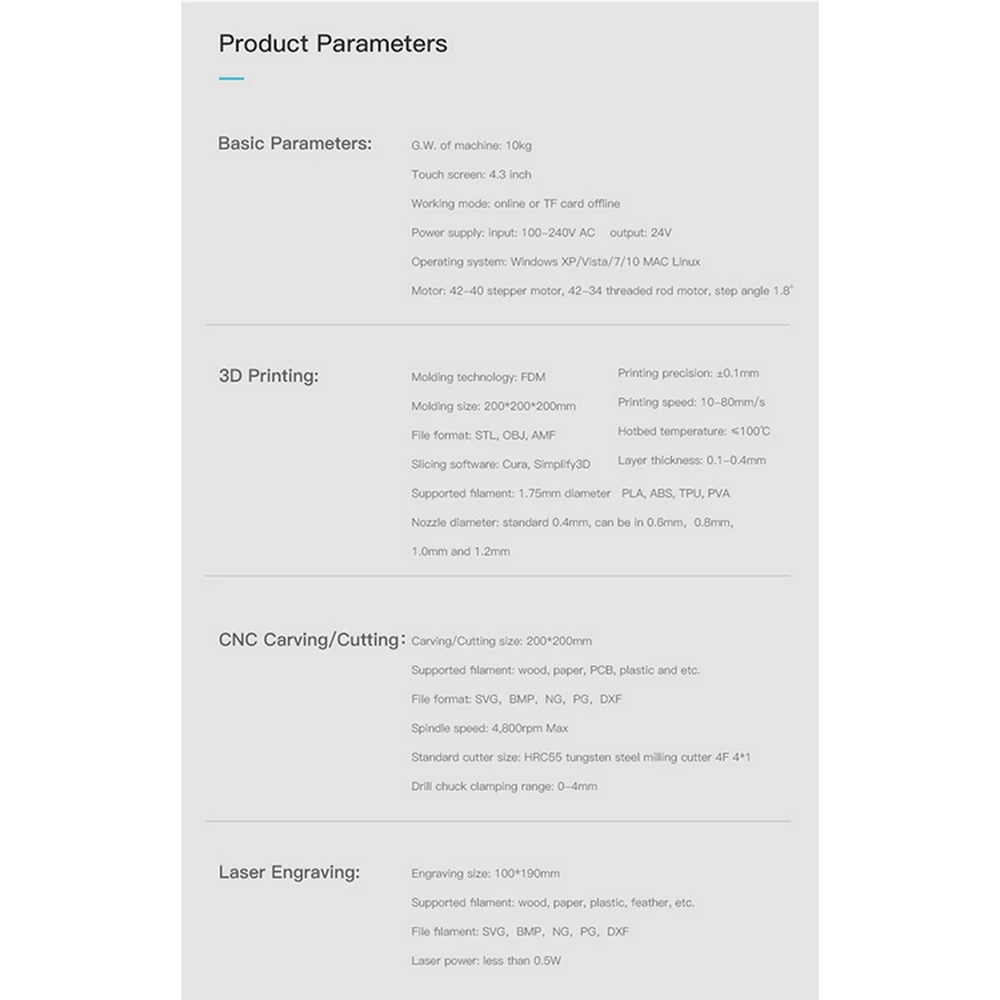Click the Working mode: online or TF card line
The image size is (1000, 1000).
pyautogui.click(x=515, y=203)
